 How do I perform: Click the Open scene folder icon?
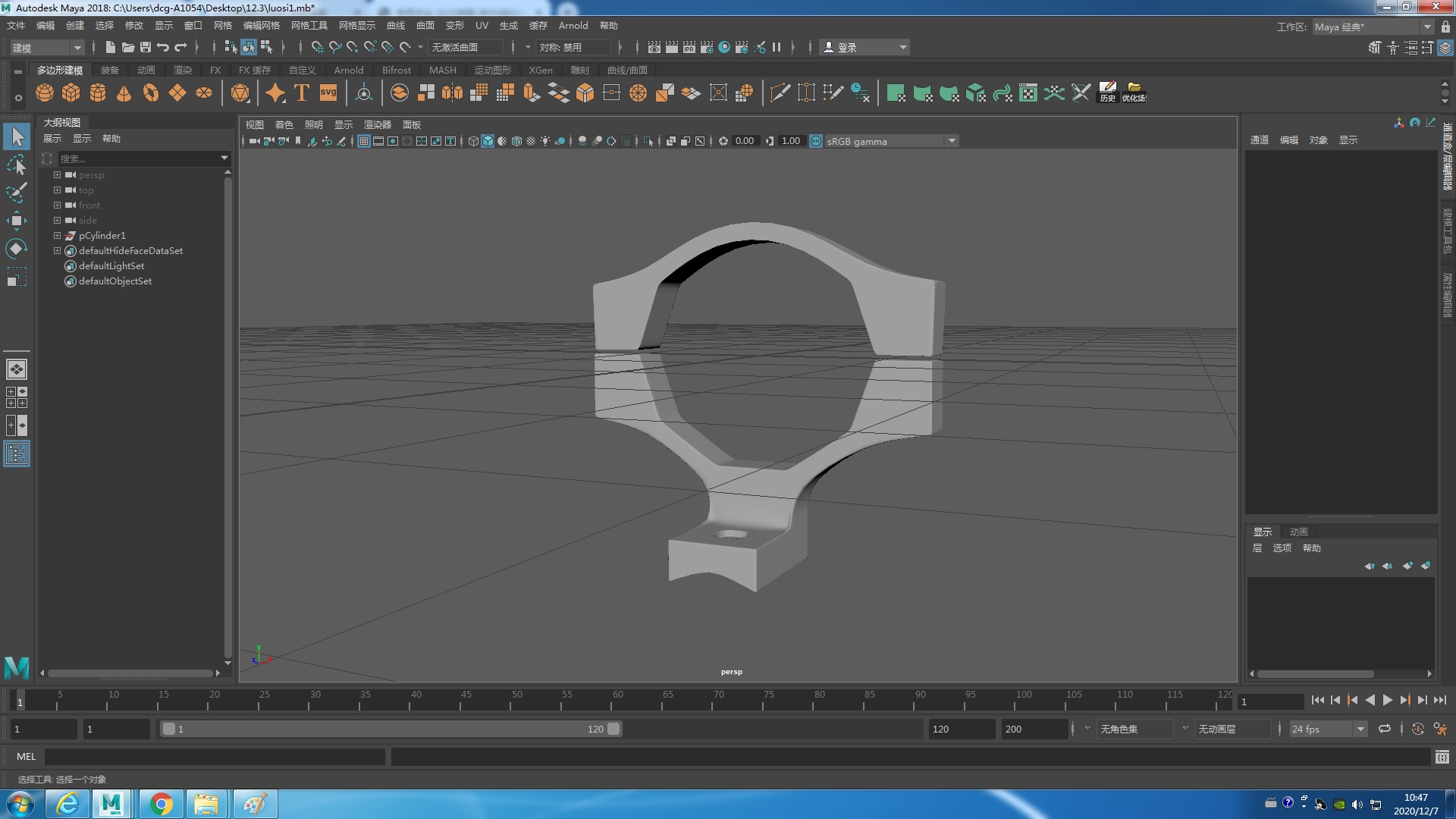tap(128, 47)
